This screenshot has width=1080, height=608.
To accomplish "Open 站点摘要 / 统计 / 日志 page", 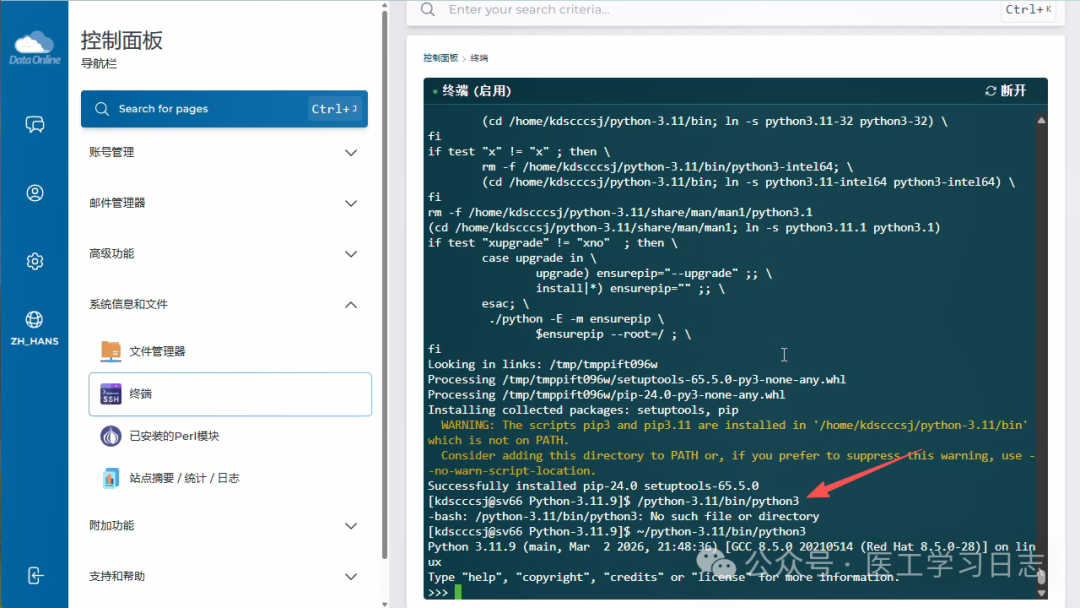I will 183,478.
